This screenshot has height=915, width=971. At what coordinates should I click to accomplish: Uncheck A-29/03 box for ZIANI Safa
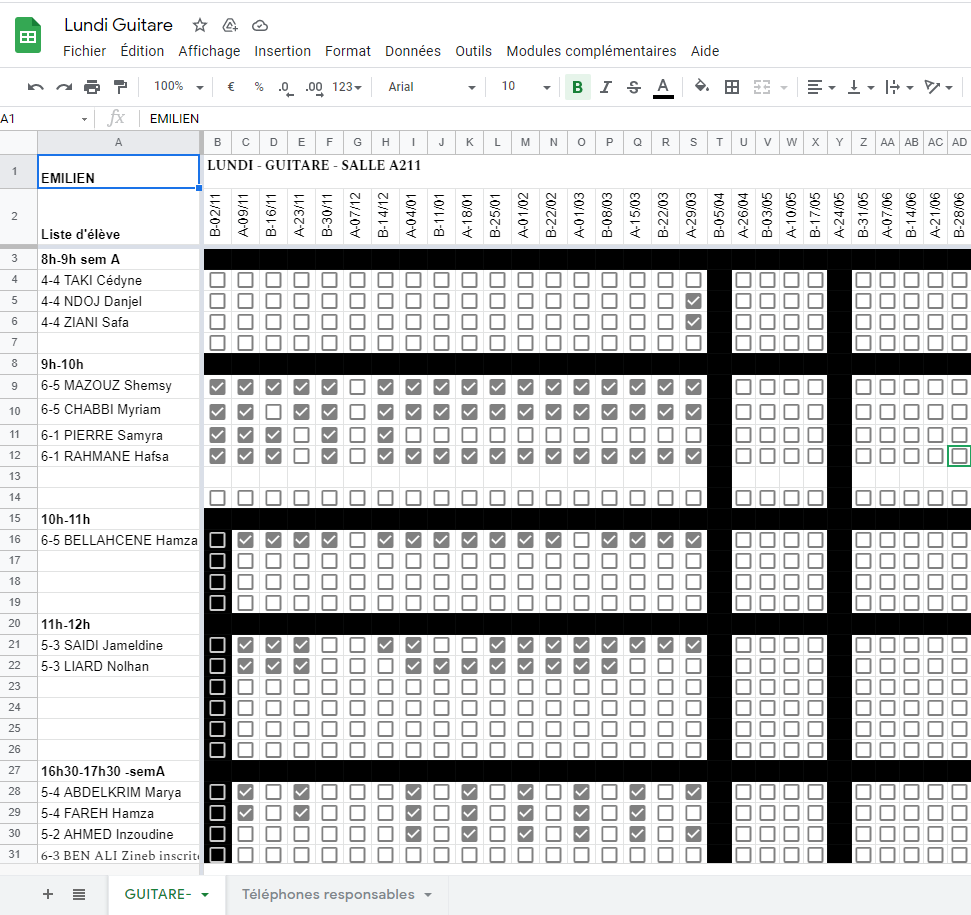(x=693, y=322)
